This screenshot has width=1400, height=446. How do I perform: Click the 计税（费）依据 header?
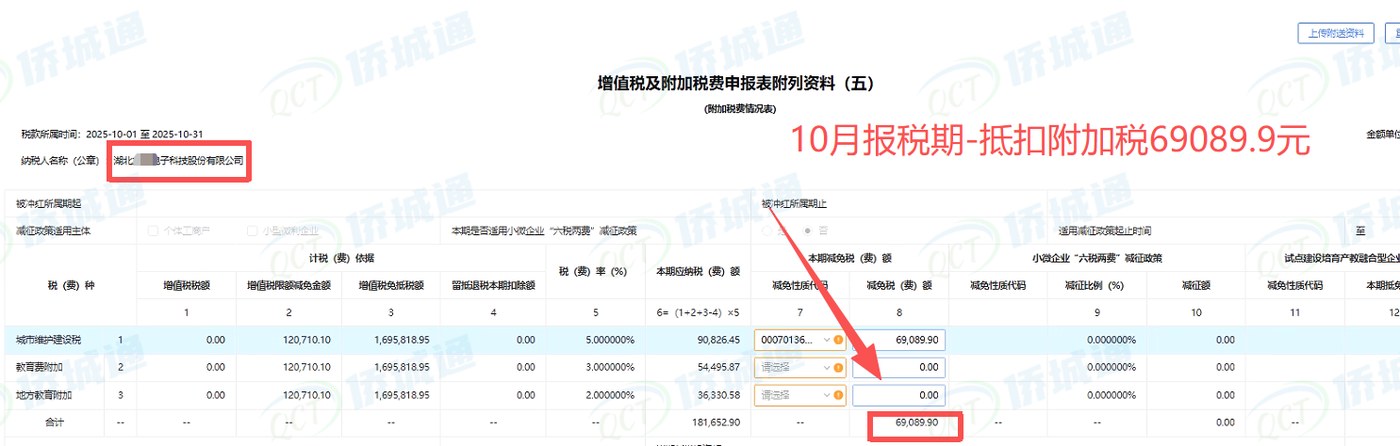click(342, 258)
